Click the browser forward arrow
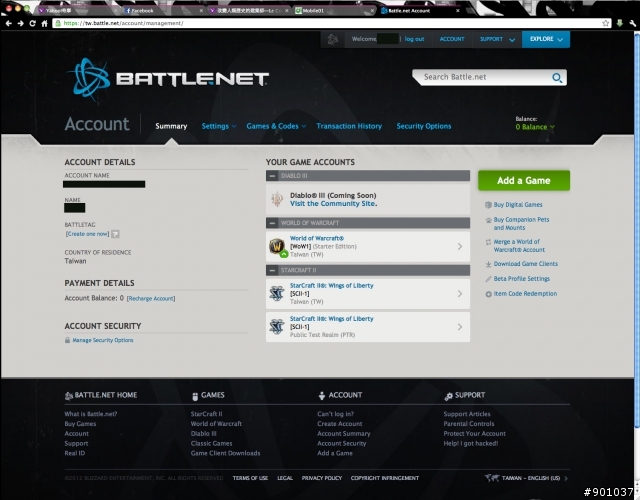Image resolution: width=640 pixels, height=500 pixels. pyautogui.click(x=20, y=23)
